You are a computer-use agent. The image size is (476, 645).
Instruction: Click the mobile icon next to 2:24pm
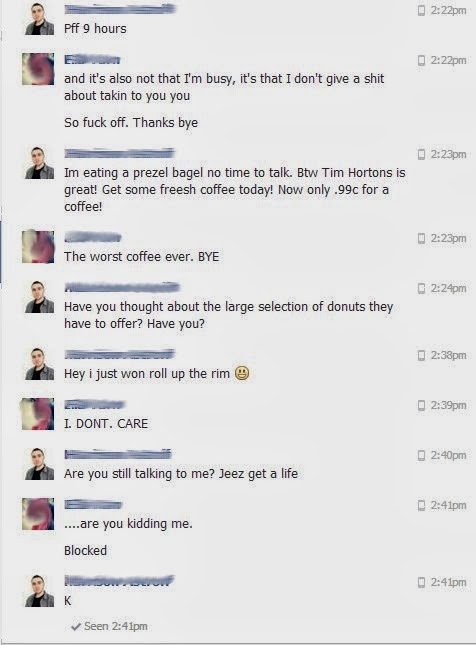[x=421, y=288]
